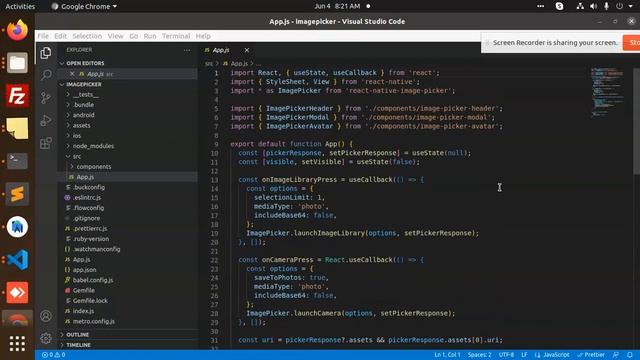Click the src breadcrumb segment

pyautogui.click(x=209, y=64)
